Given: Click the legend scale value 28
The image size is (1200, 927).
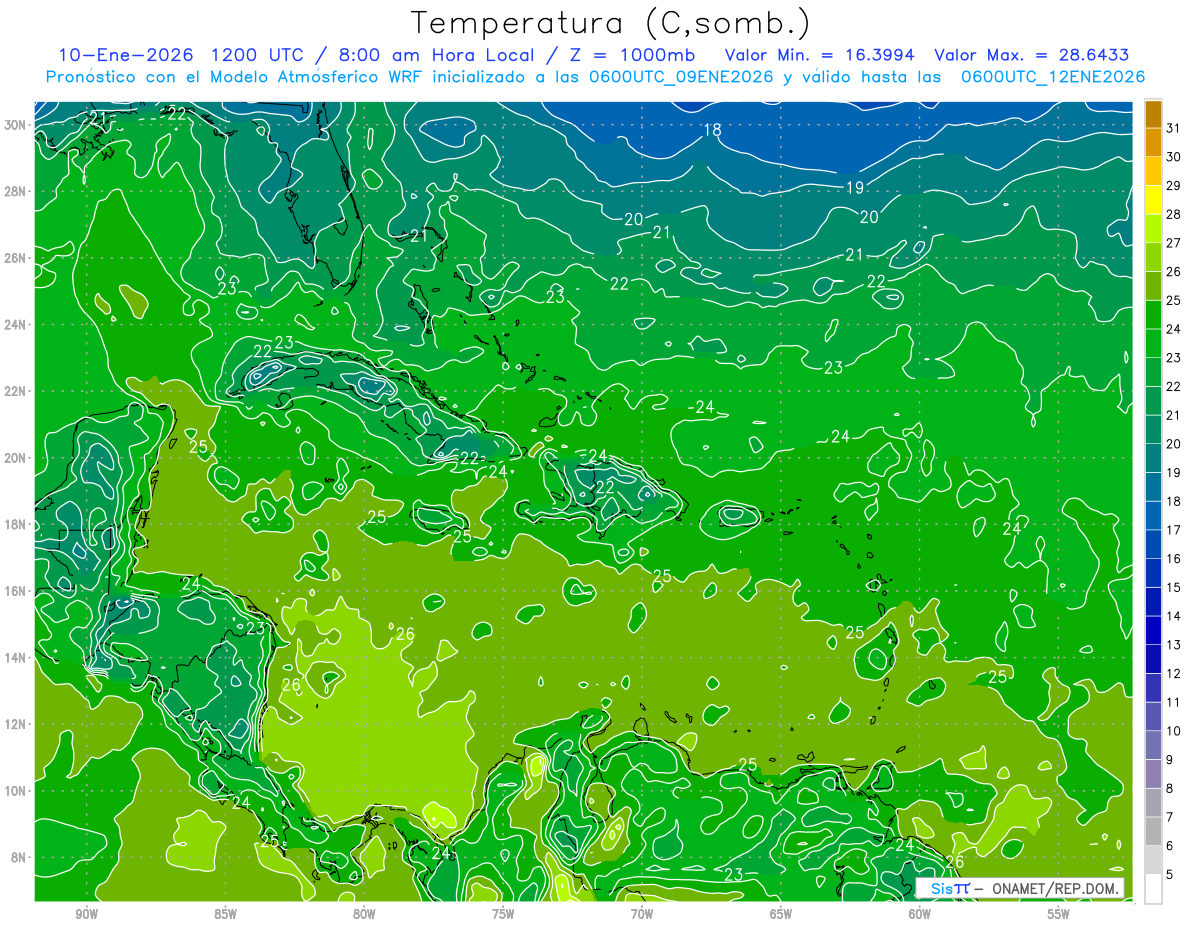Looking at the screenshot, I should click(x=1174, y=215).
